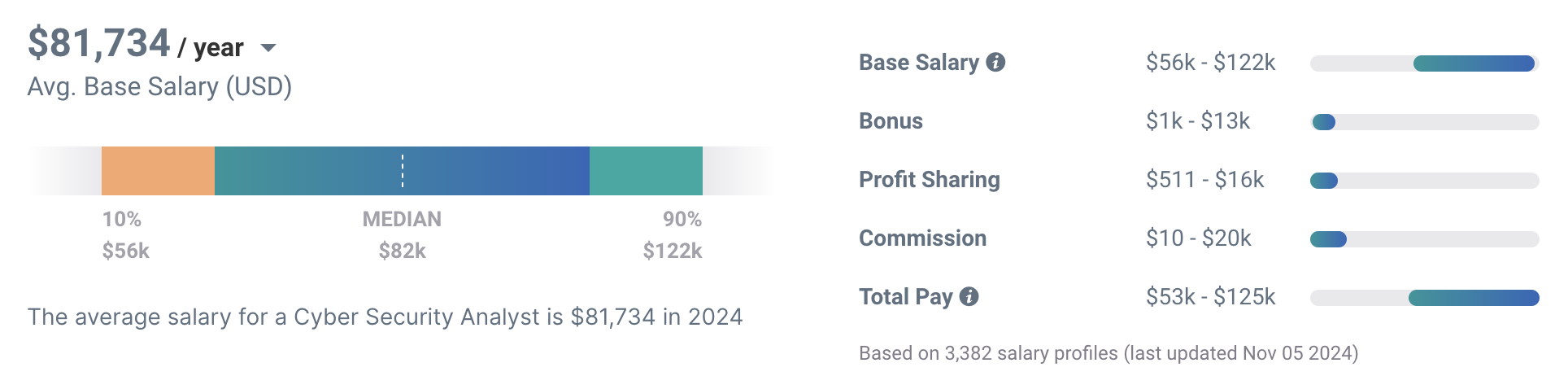The width and height of the screenshot is (1568, 376).
Task: Click the dashed median marker line
Action: tap(403, 171)
